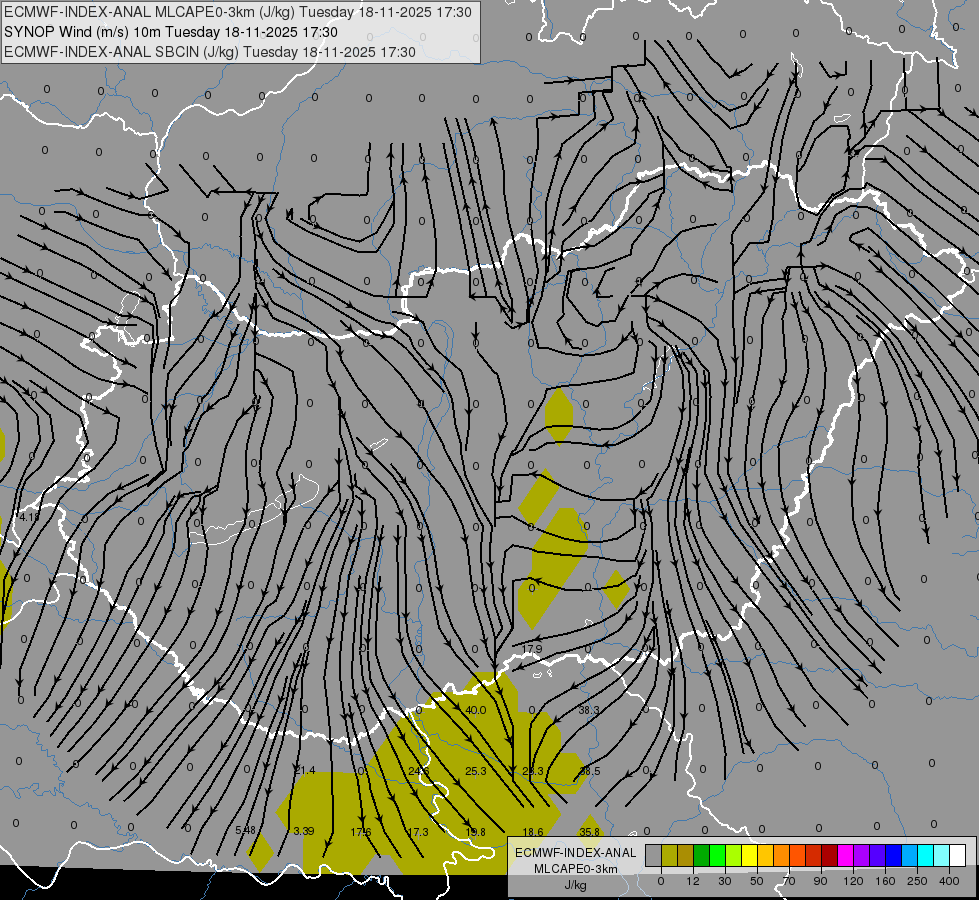
Task: Click the legend J/kg unit label
Action: tap(575, 885)
